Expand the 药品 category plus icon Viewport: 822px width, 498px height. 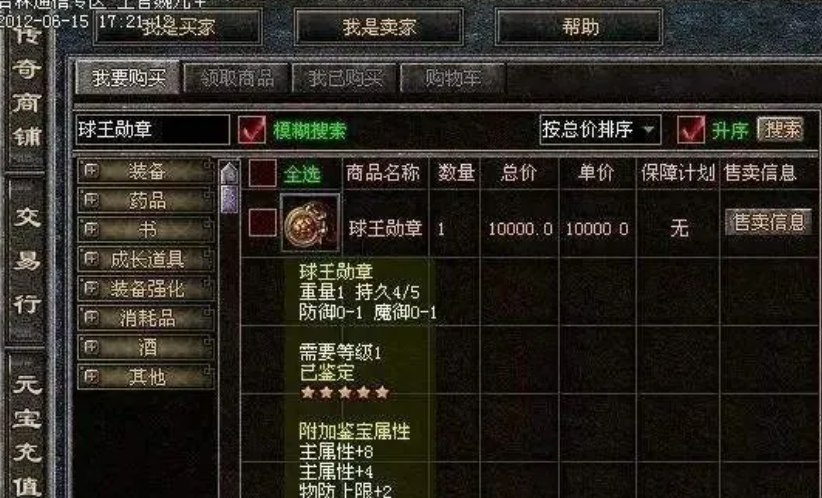91,200
